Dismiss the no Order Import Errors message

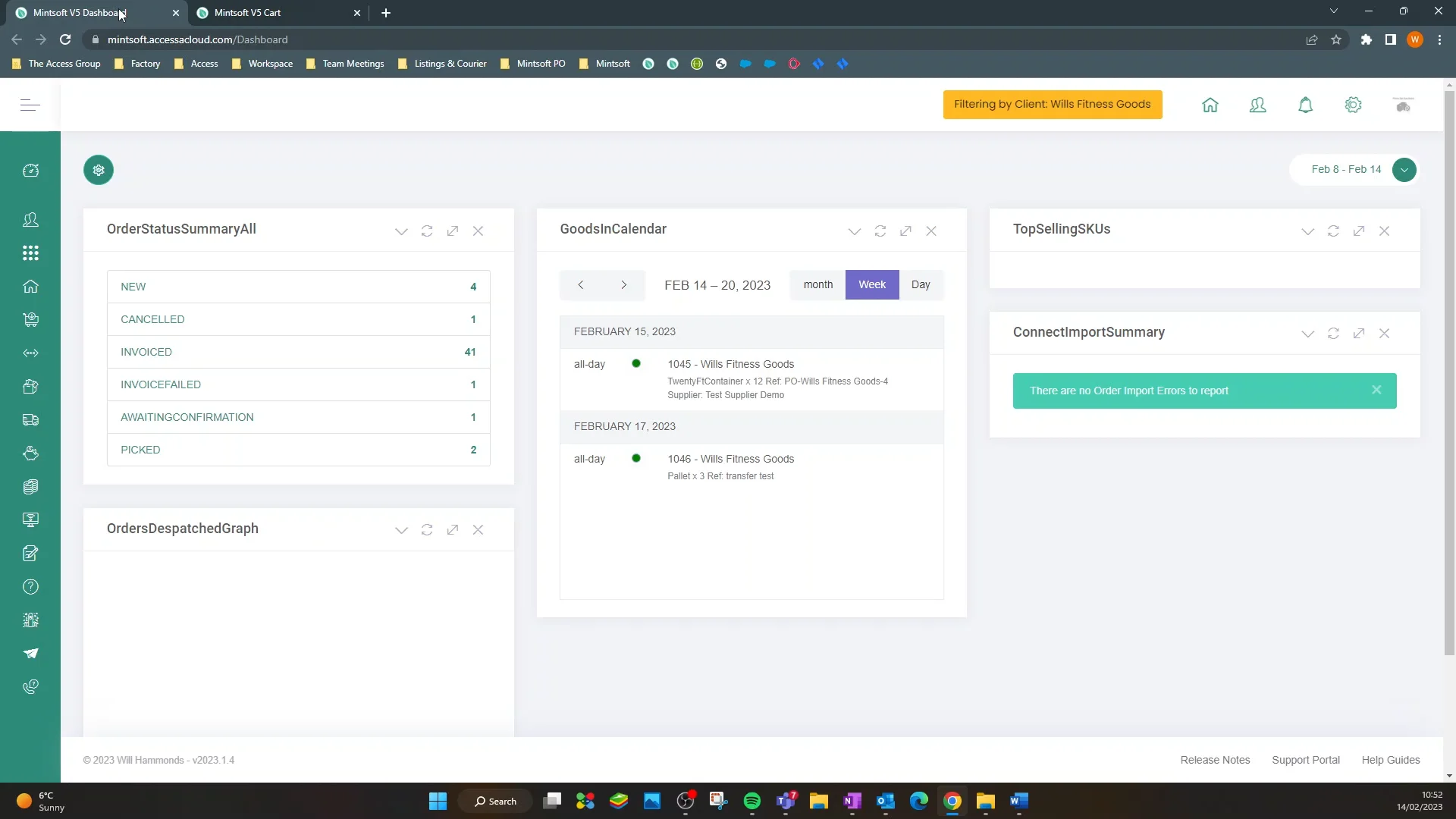point(1376,390)
